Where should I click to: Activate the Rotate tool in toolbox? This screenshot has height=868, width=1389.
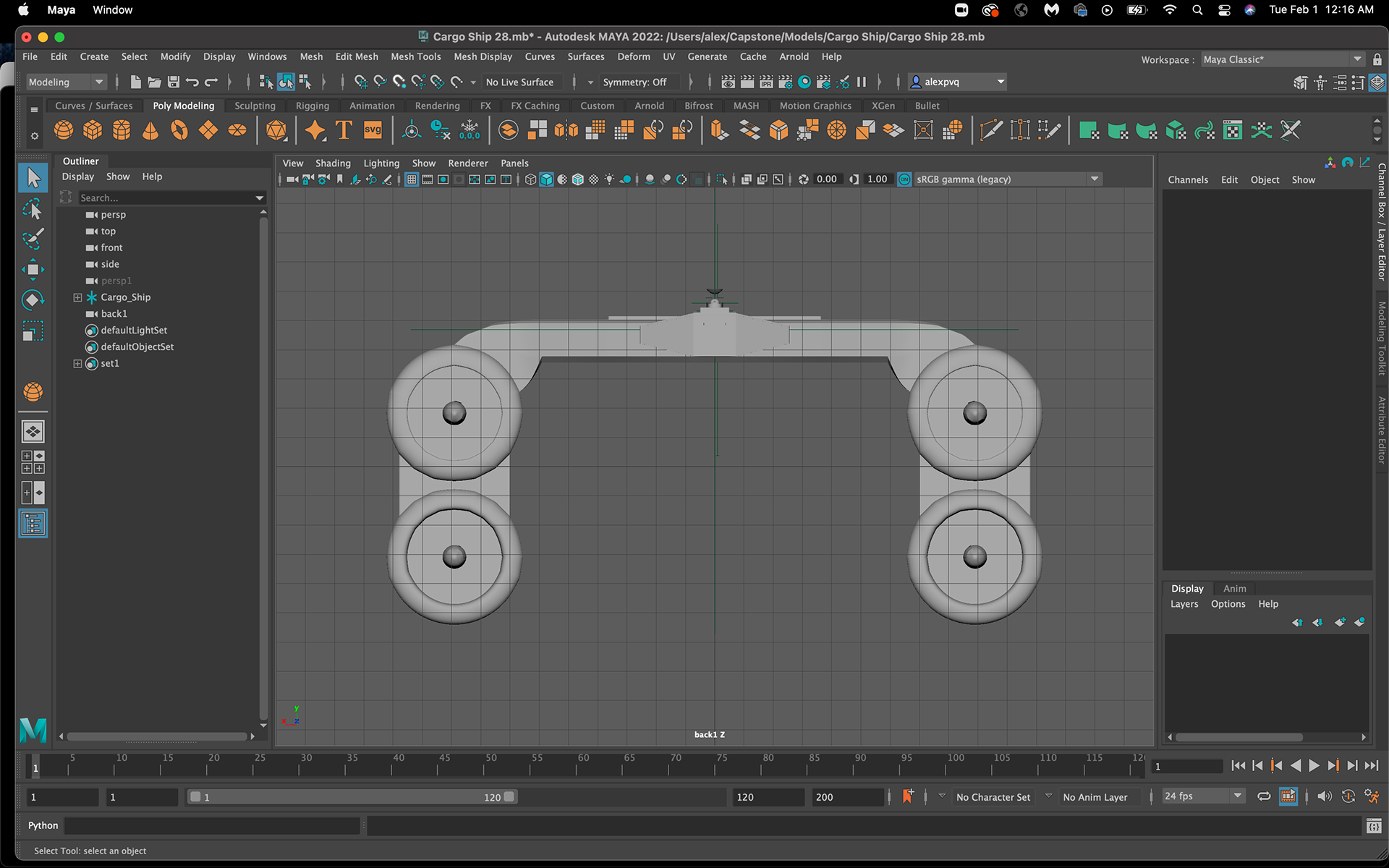pos(33,300)
